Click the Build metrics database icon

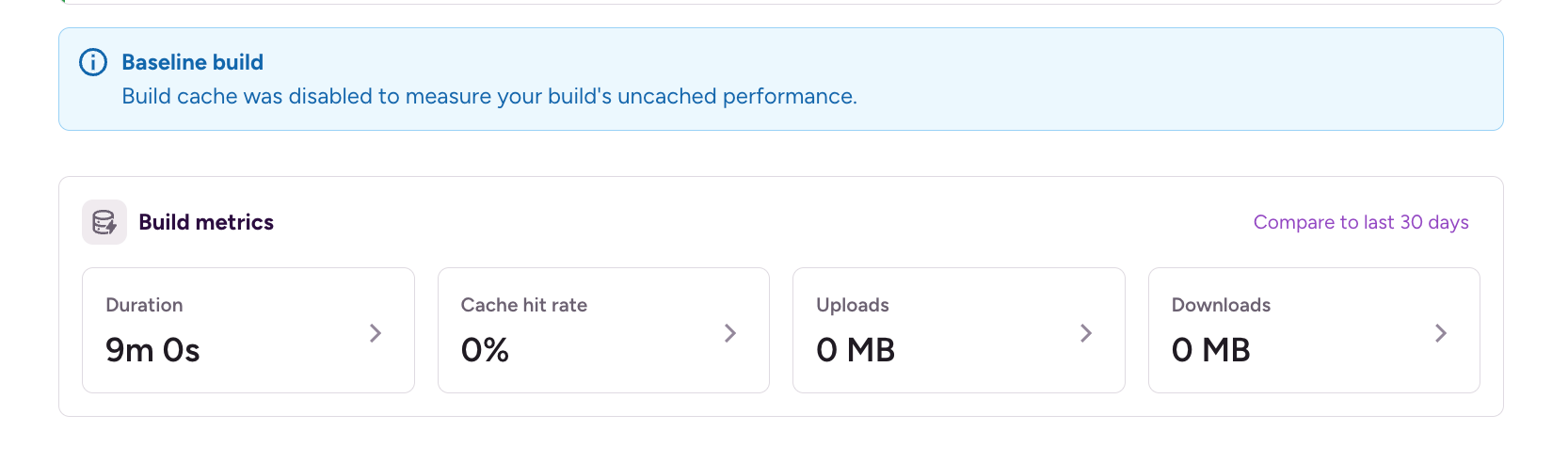tap(104, 222)
